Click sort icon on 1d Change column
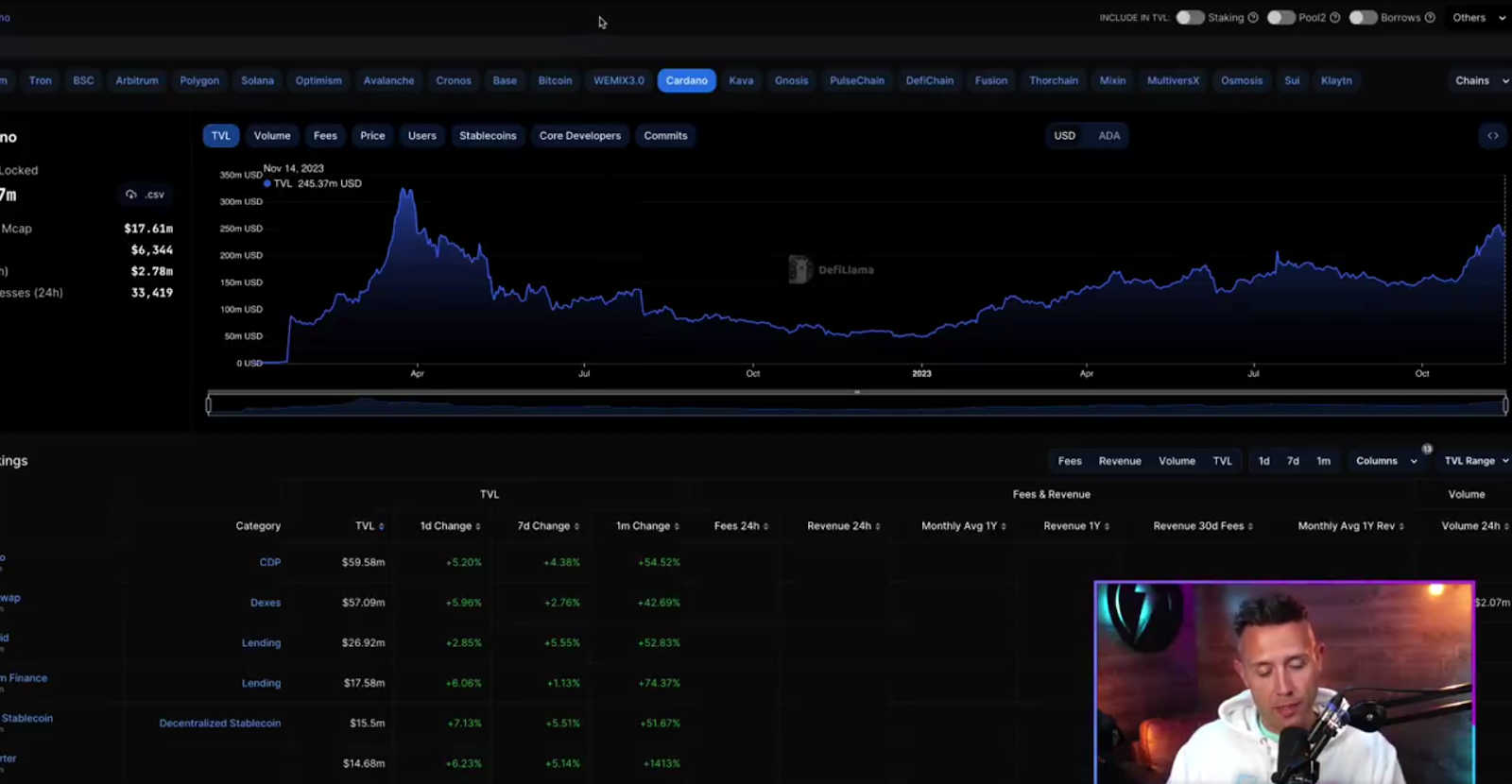 point(478,527)
